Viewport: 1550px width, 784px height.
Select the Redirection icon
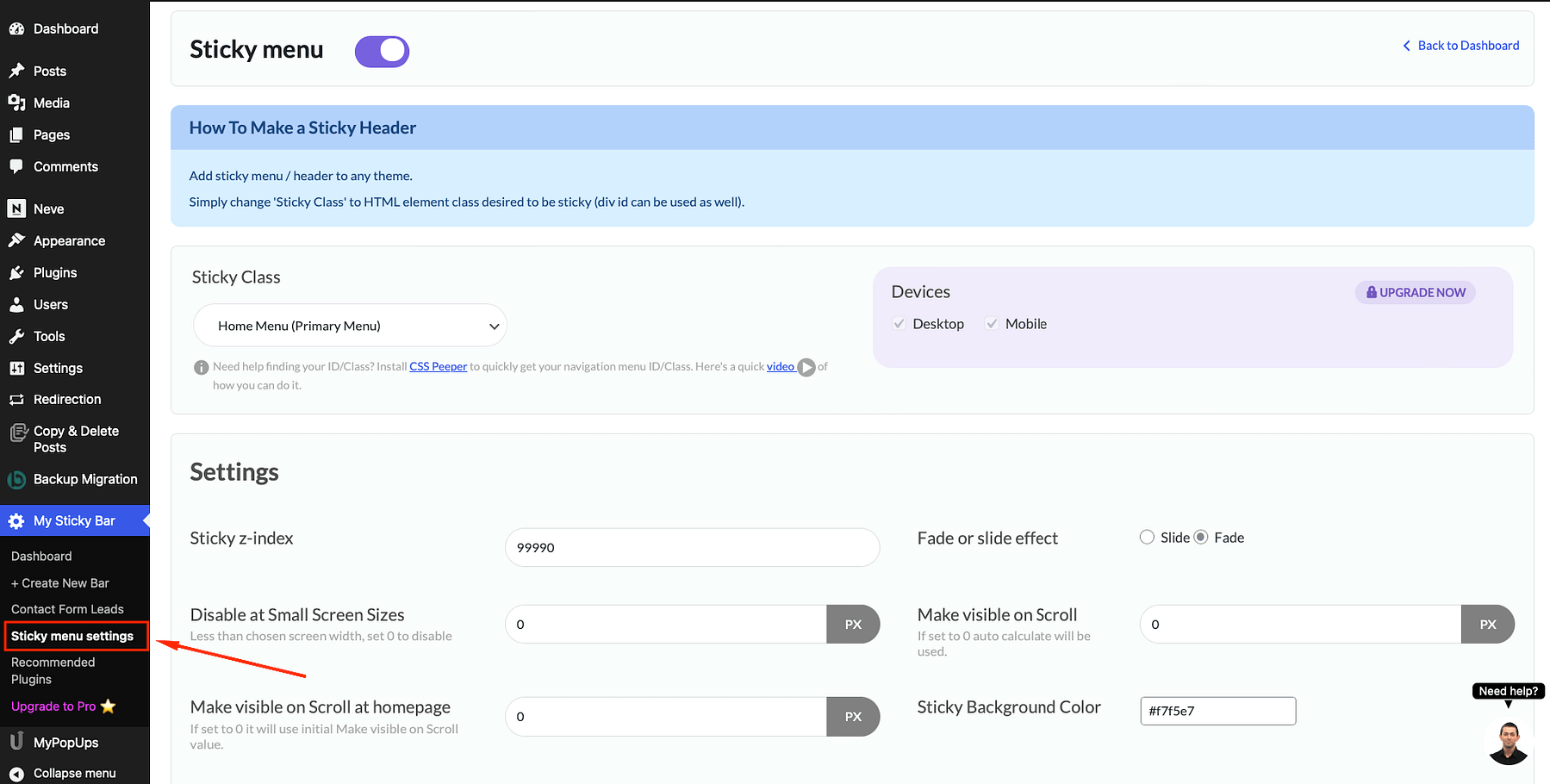(x=17, y=399)
